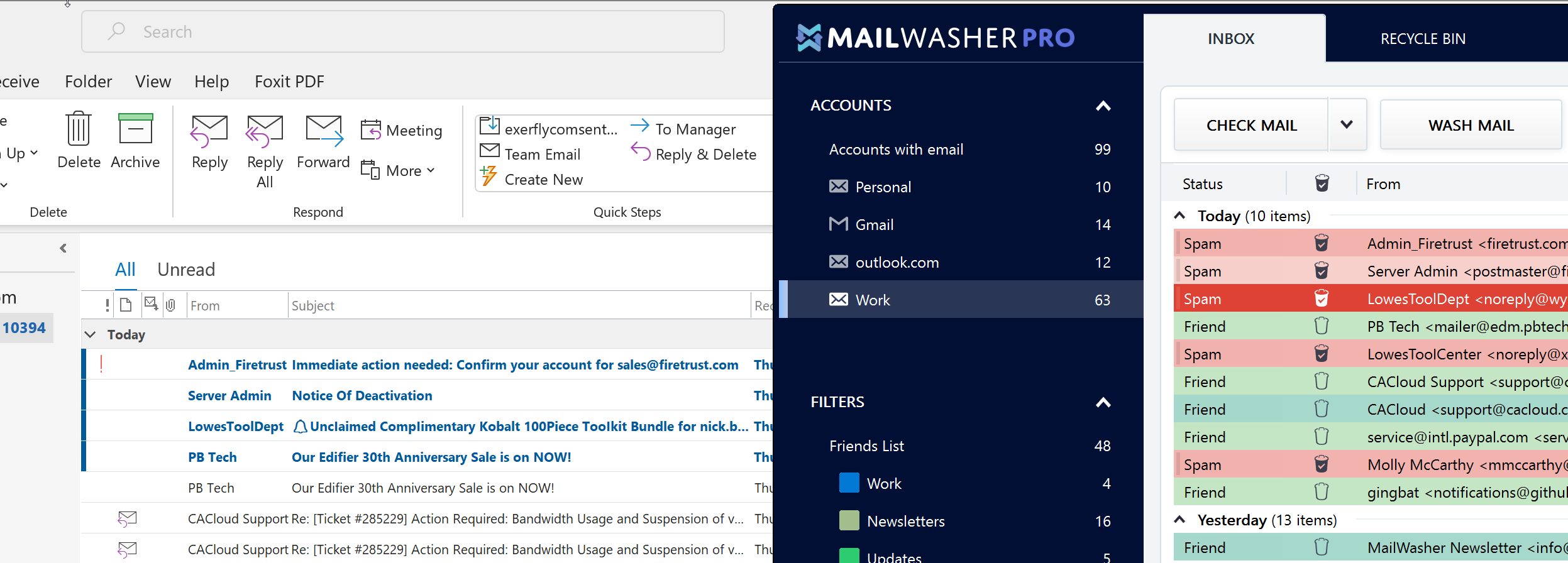This screenshot has width=1568, height=563.
Task: Sort by the importance column header in Outlook
Action: click(108, 305)
